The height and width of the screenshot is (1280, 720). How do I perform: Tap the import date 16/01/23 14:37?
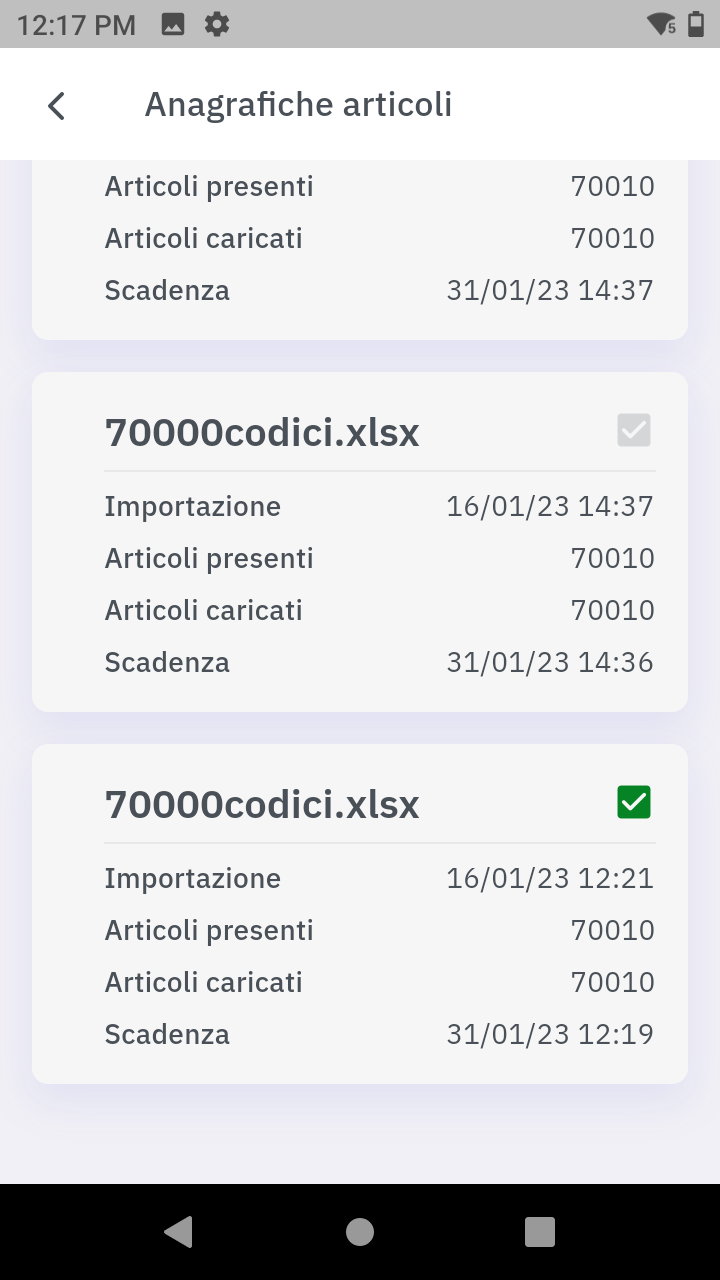point(549,506)
